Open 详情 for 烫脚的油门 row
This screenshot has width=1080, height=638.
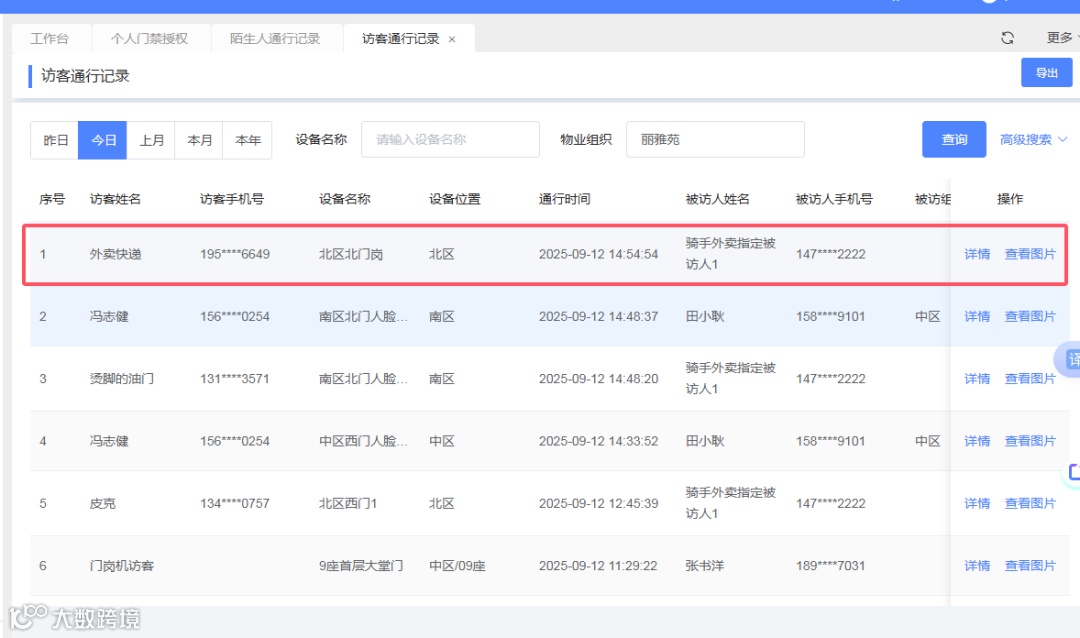977,379
